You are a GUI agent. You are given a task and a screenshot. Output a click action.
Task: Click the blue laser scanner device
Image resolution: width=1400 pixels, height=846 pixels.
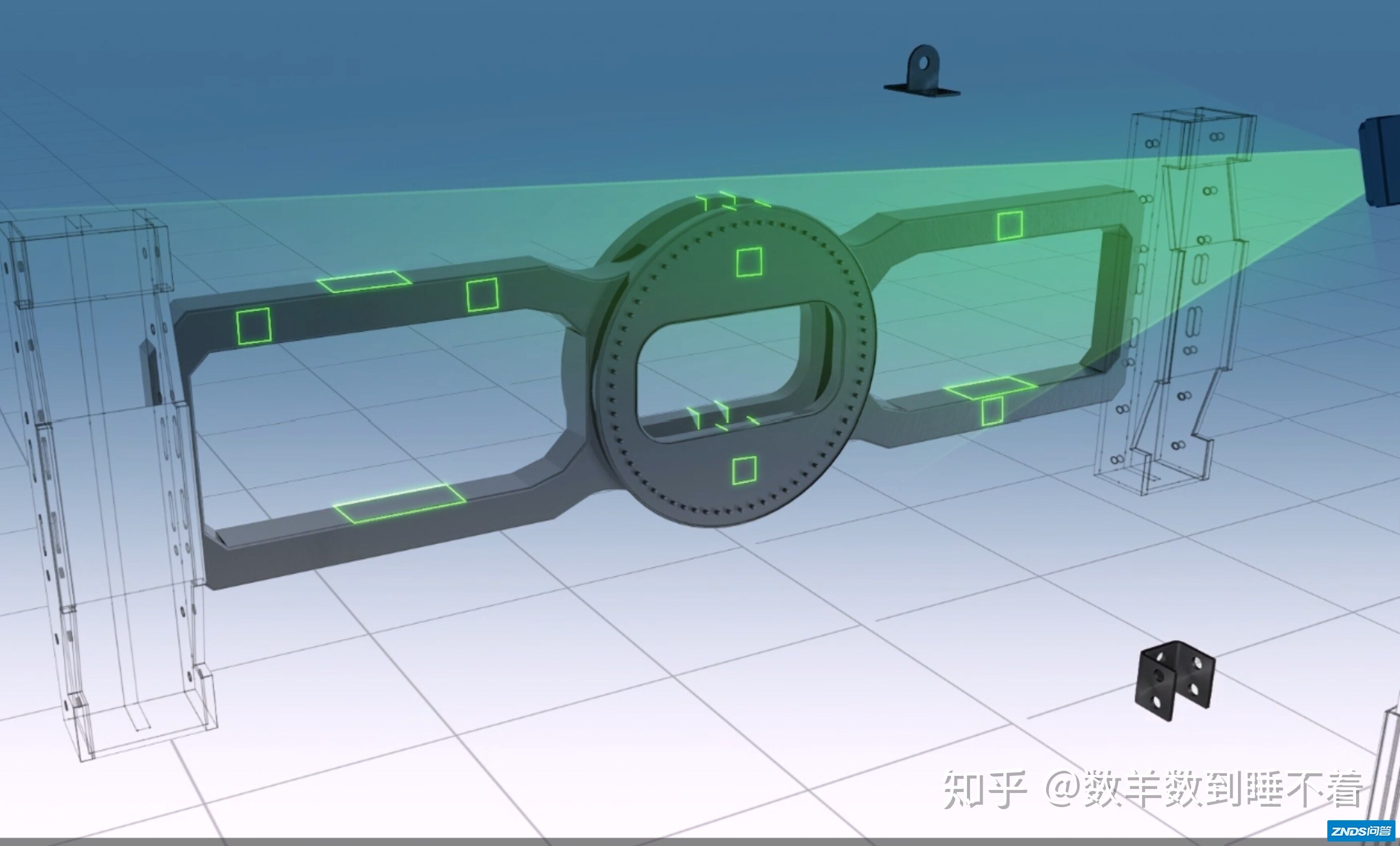point(1381,161)
